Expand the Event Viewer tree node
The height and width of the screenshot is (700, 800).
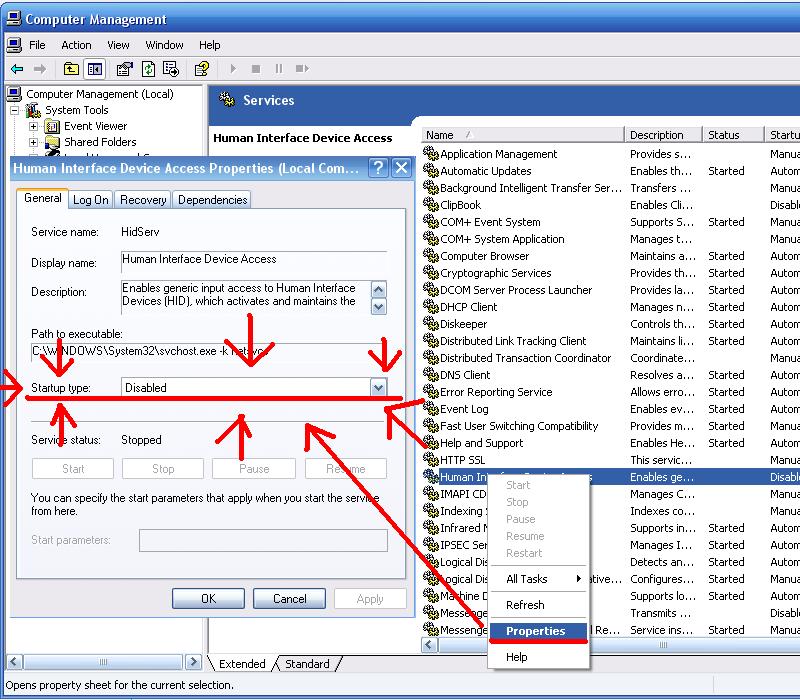(x=33, y=126)
